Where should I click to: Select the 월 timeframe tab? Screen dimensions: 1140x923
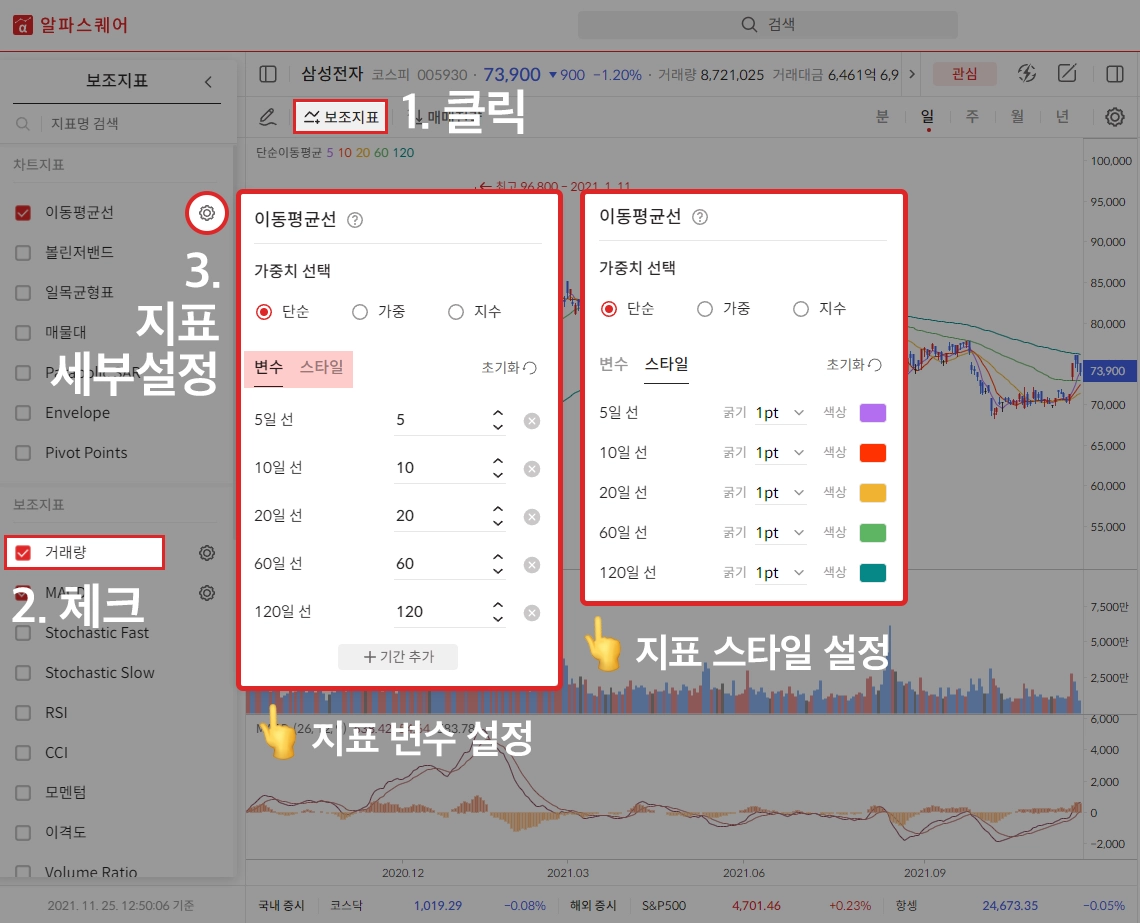pyautogui.click(x=1017, y=116)
